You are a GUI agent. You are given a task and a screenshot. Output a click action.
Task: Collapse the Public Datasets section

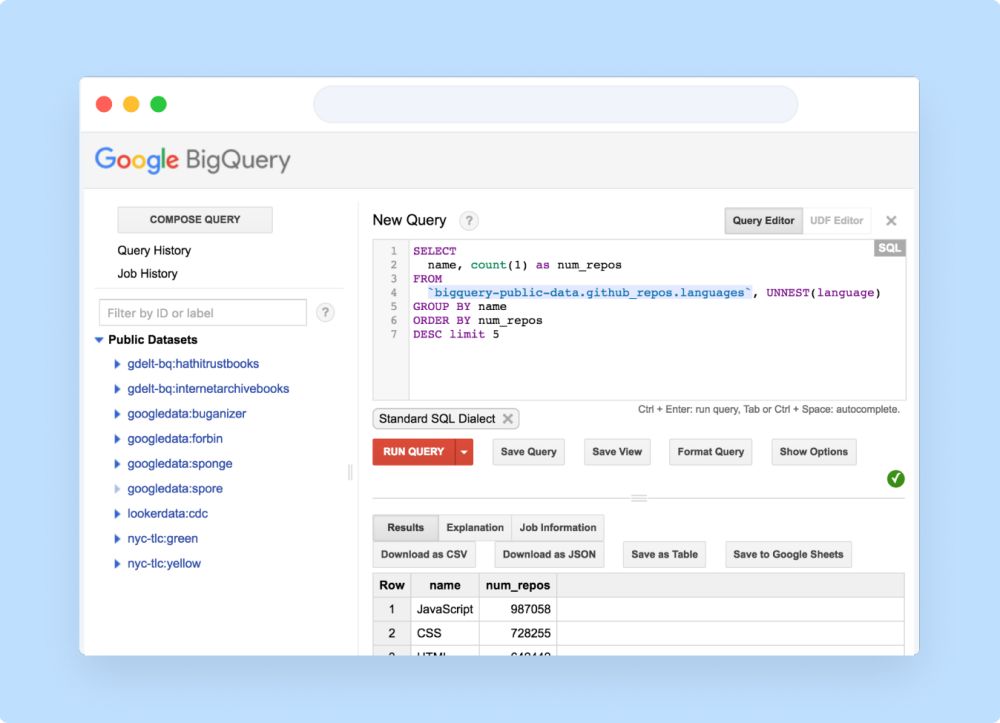click(x=99, y=340)
